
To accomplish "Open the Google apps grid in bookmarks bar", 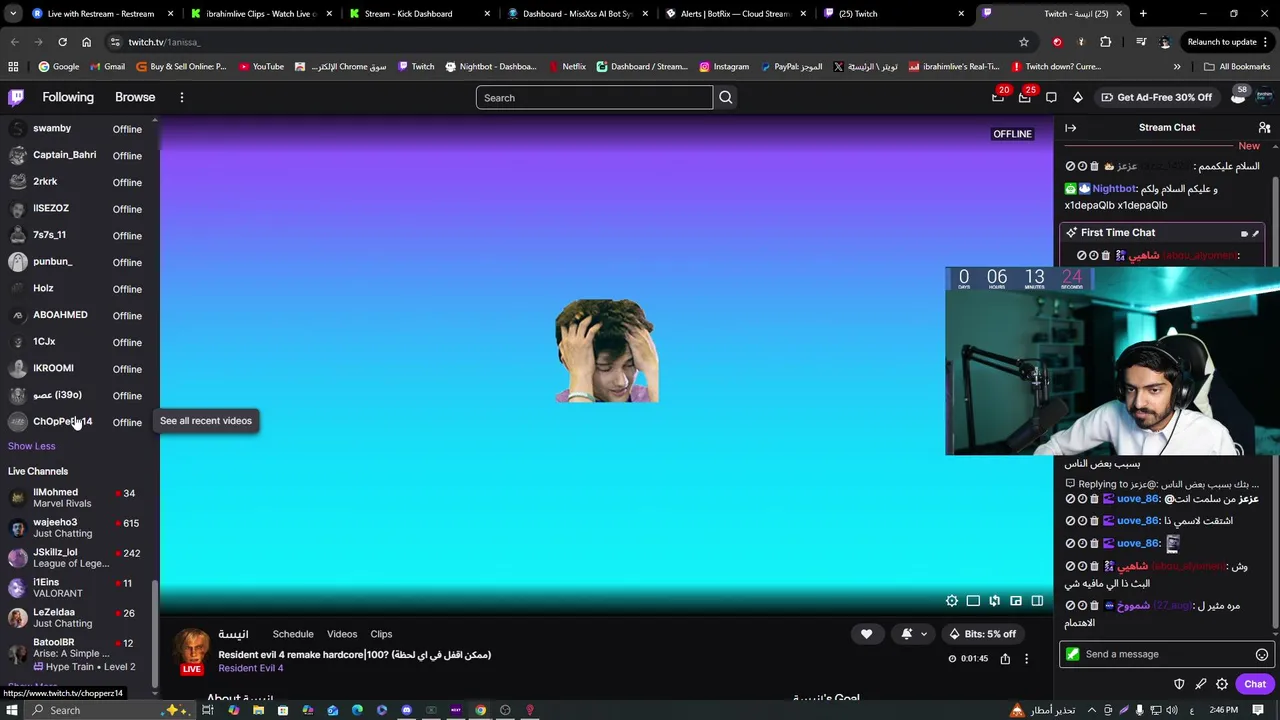I will (13, 67).
